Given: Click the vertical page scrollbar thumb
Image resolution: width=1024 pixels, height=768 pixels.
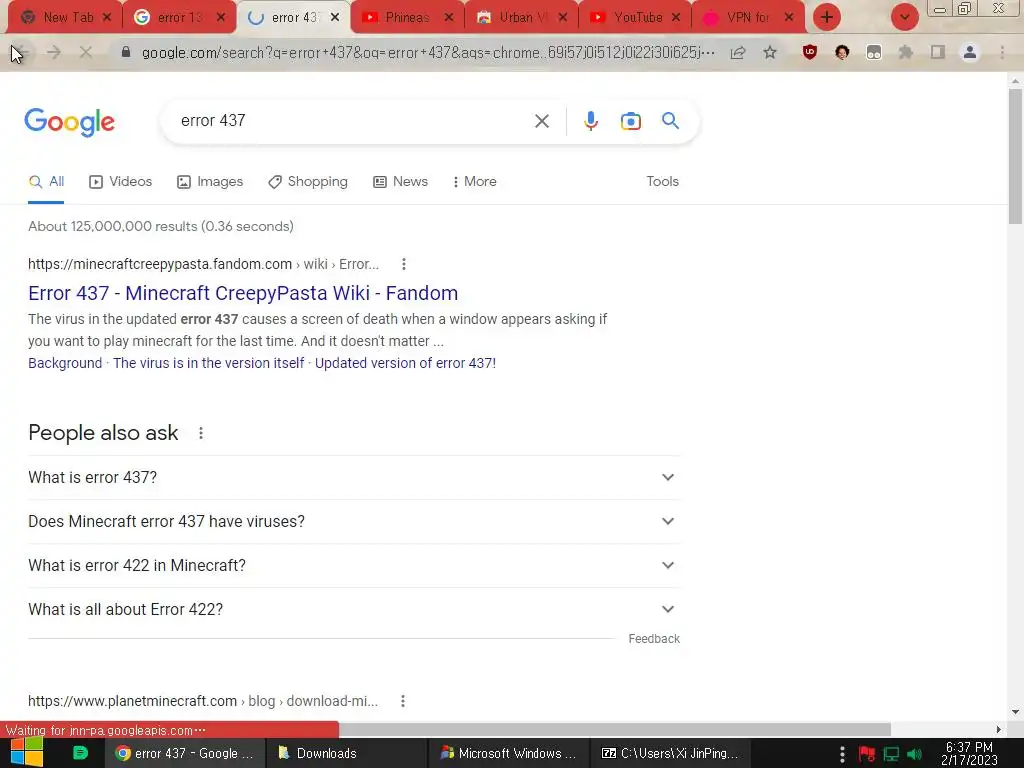Looking at the screenshot, I should point(1015,157).
